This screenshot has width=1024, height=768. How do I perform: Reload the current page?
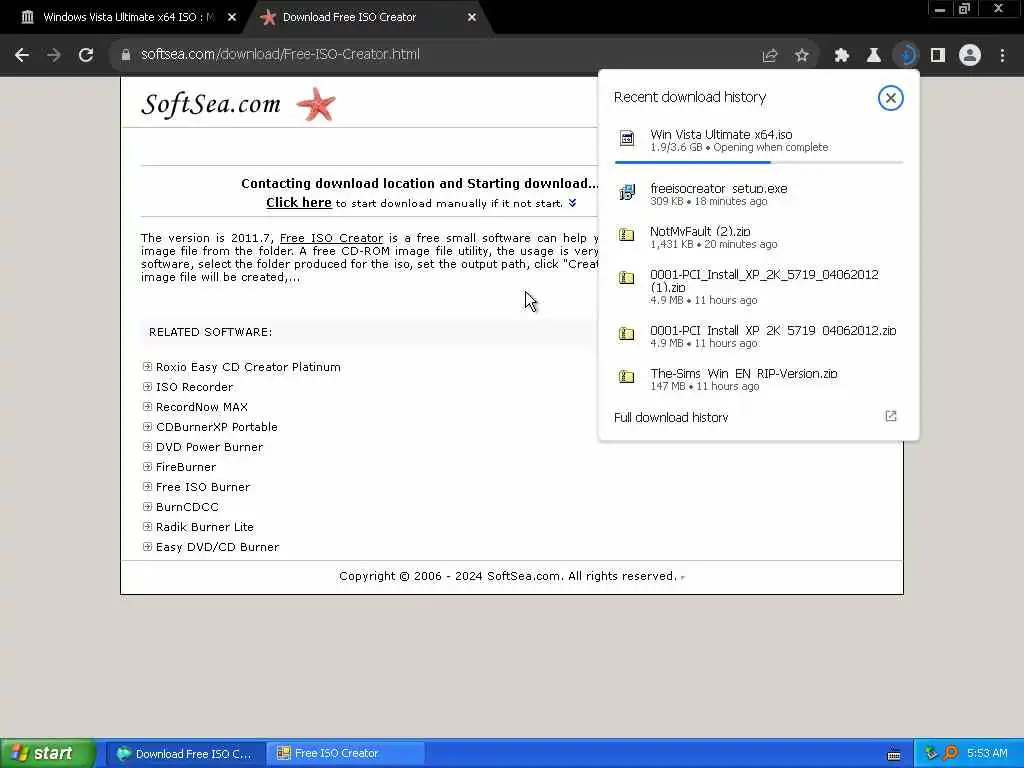point(86,55)
